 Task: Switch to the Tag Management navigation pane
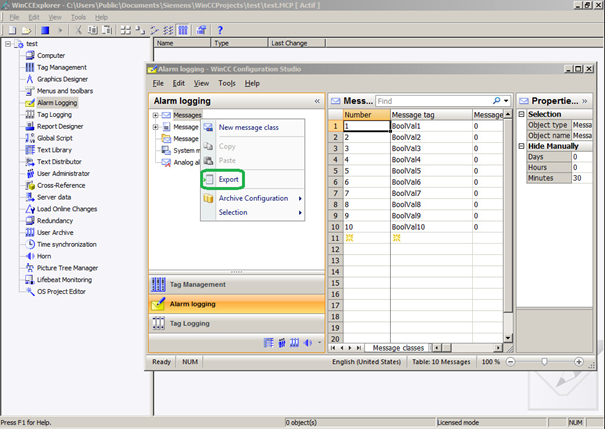point(196,284)
